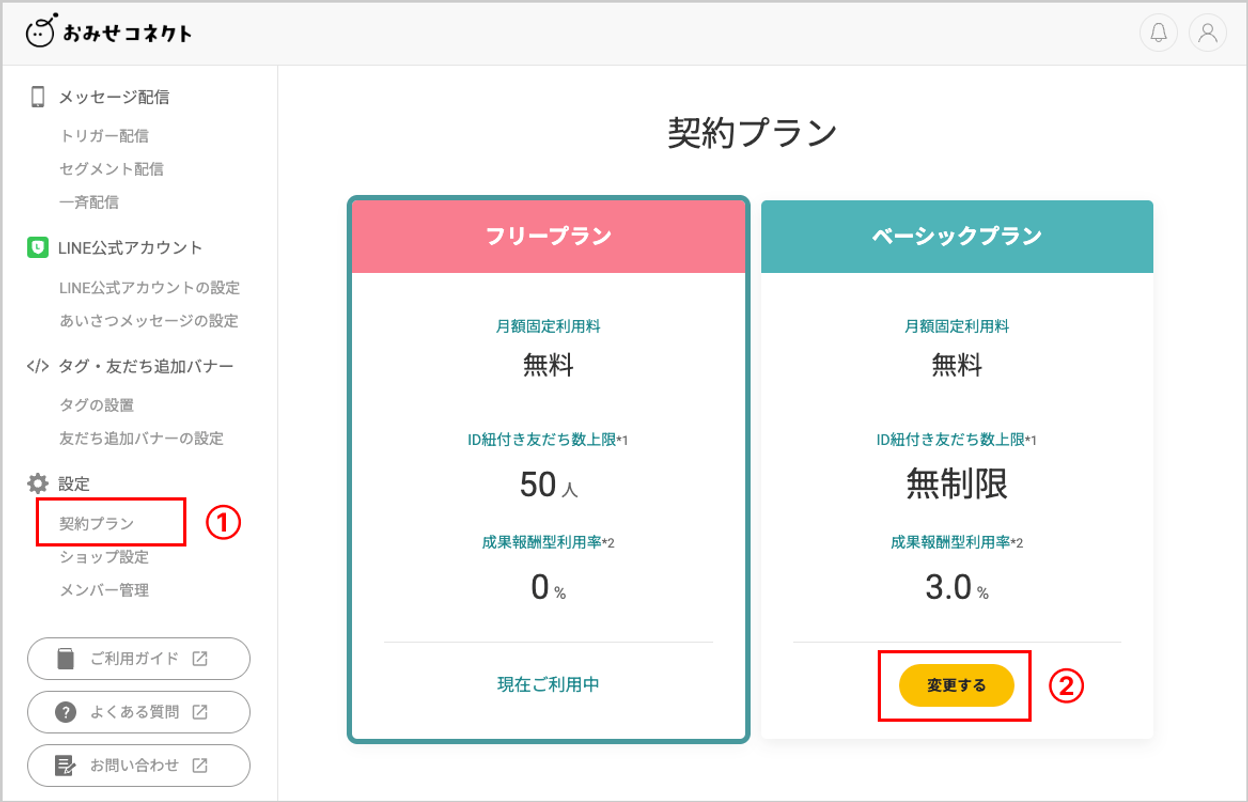Go to 一斉配信 page
The height and width of the screenshot is (802, 1248).
click(89, 202)
